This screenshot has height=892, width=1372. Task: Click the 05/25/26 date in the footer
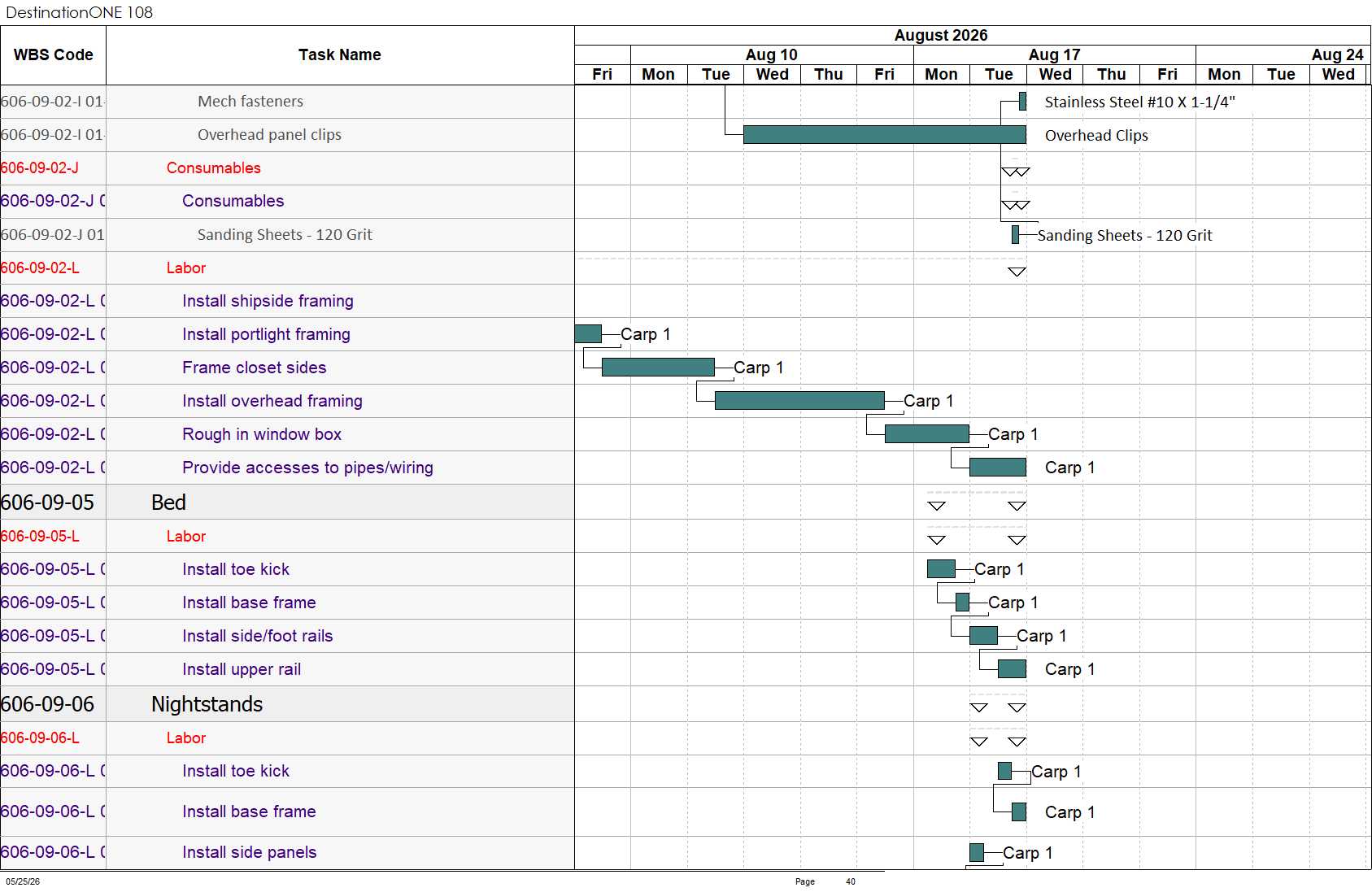tap(23, 881)
